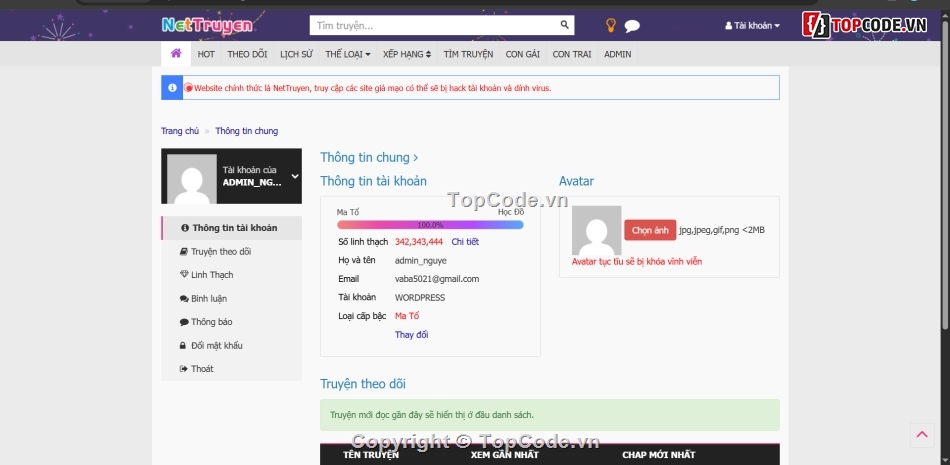Click the Truyện theo dõi section heading
The width and height of the screenshot is (950, 465).
[x=363, y=384]
